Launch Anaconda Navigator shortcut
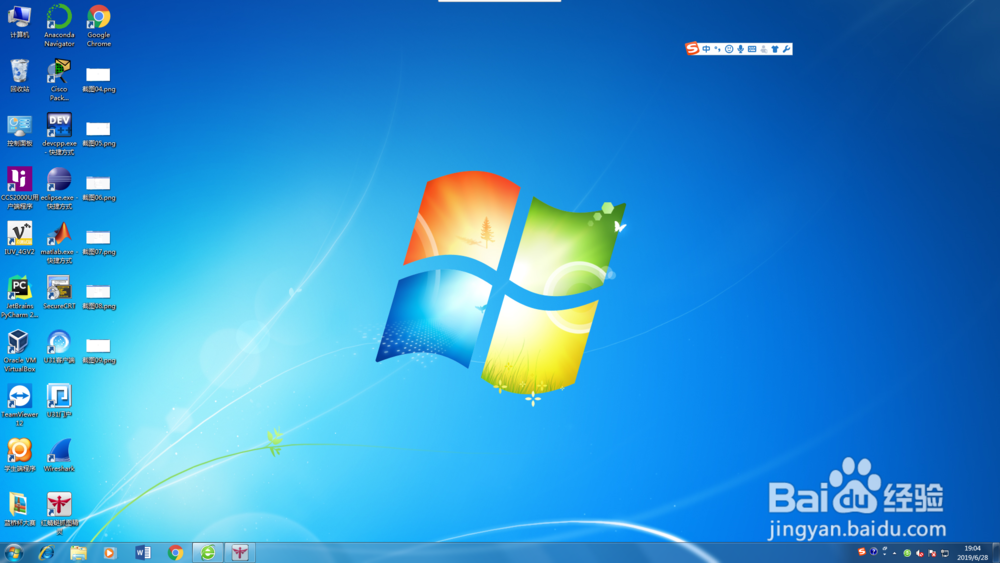1000x563 pixels. (59, 26)
